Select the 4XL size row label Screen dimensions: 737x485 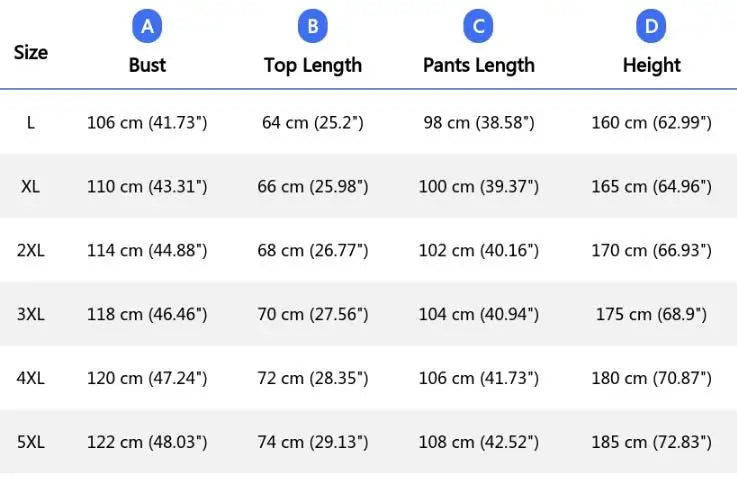pos(31,378)
